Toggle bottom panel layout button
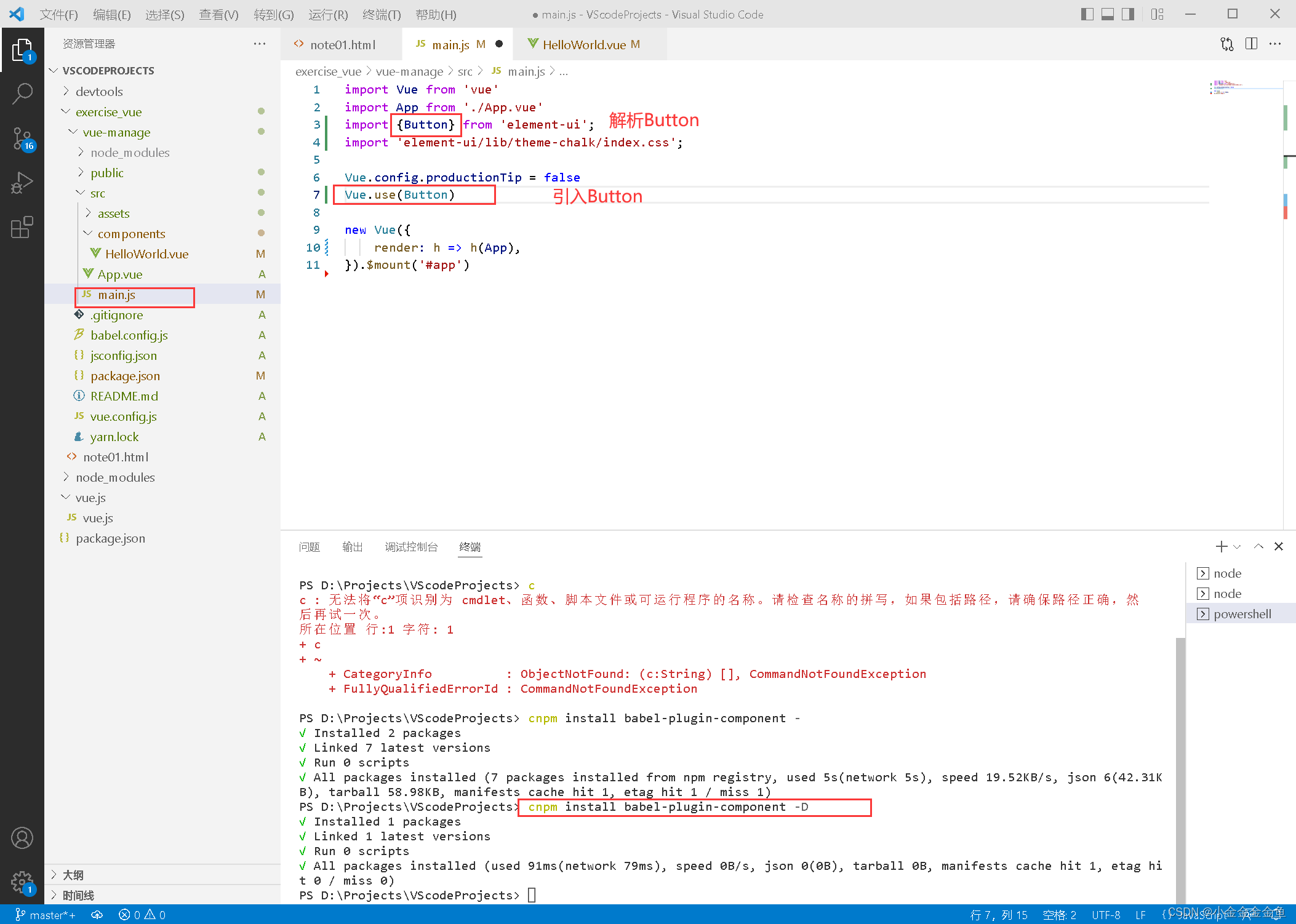The height and width of the screenshot is (924, 1296). click(x=1108, y=14)
